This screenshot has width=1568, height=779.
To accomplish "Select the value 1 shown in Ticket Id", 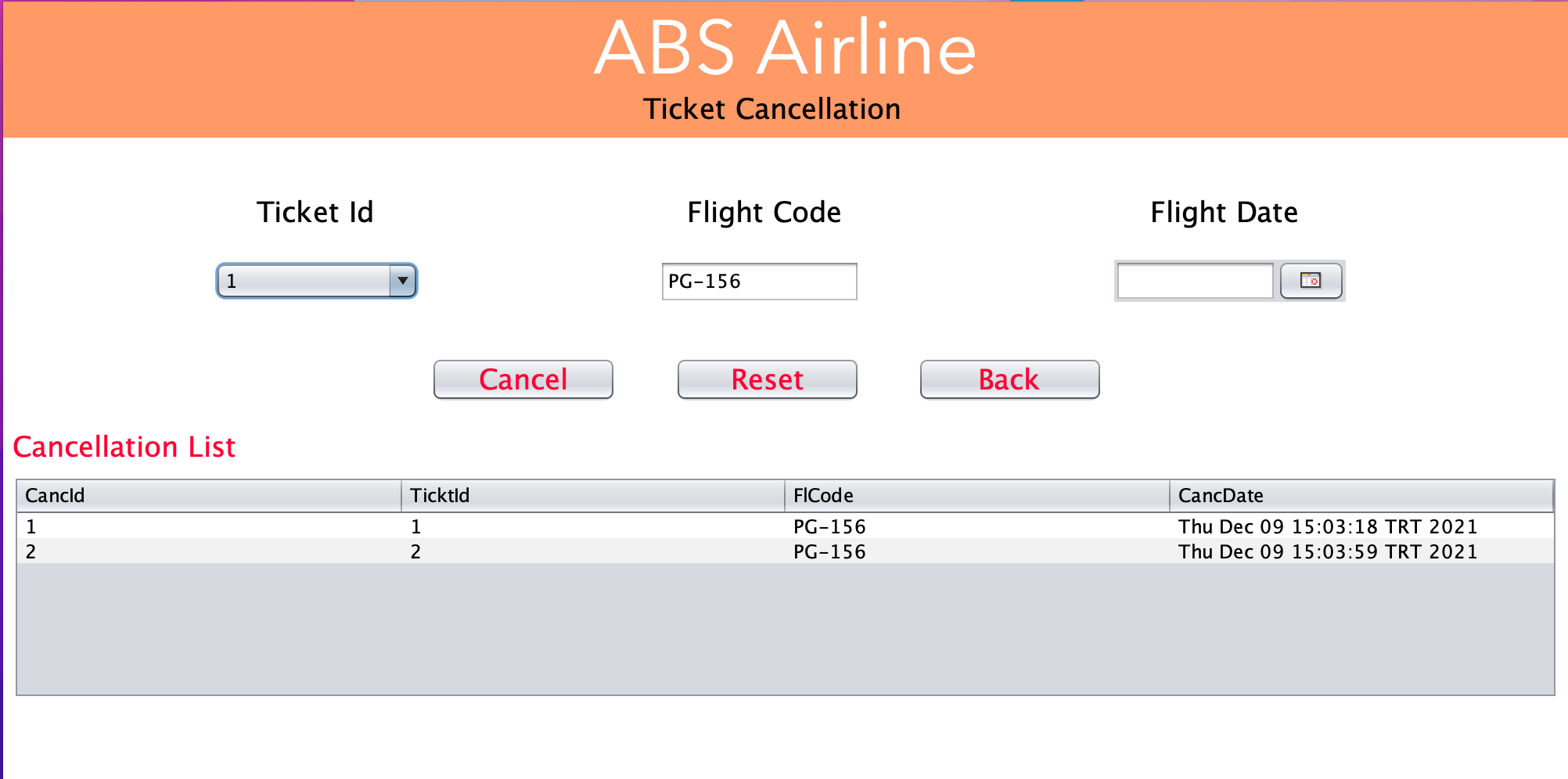I will 258,281.
